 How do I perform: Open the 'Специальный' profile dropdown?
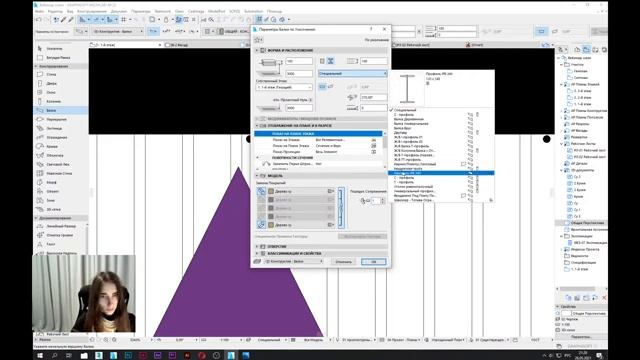pos(353,73)
